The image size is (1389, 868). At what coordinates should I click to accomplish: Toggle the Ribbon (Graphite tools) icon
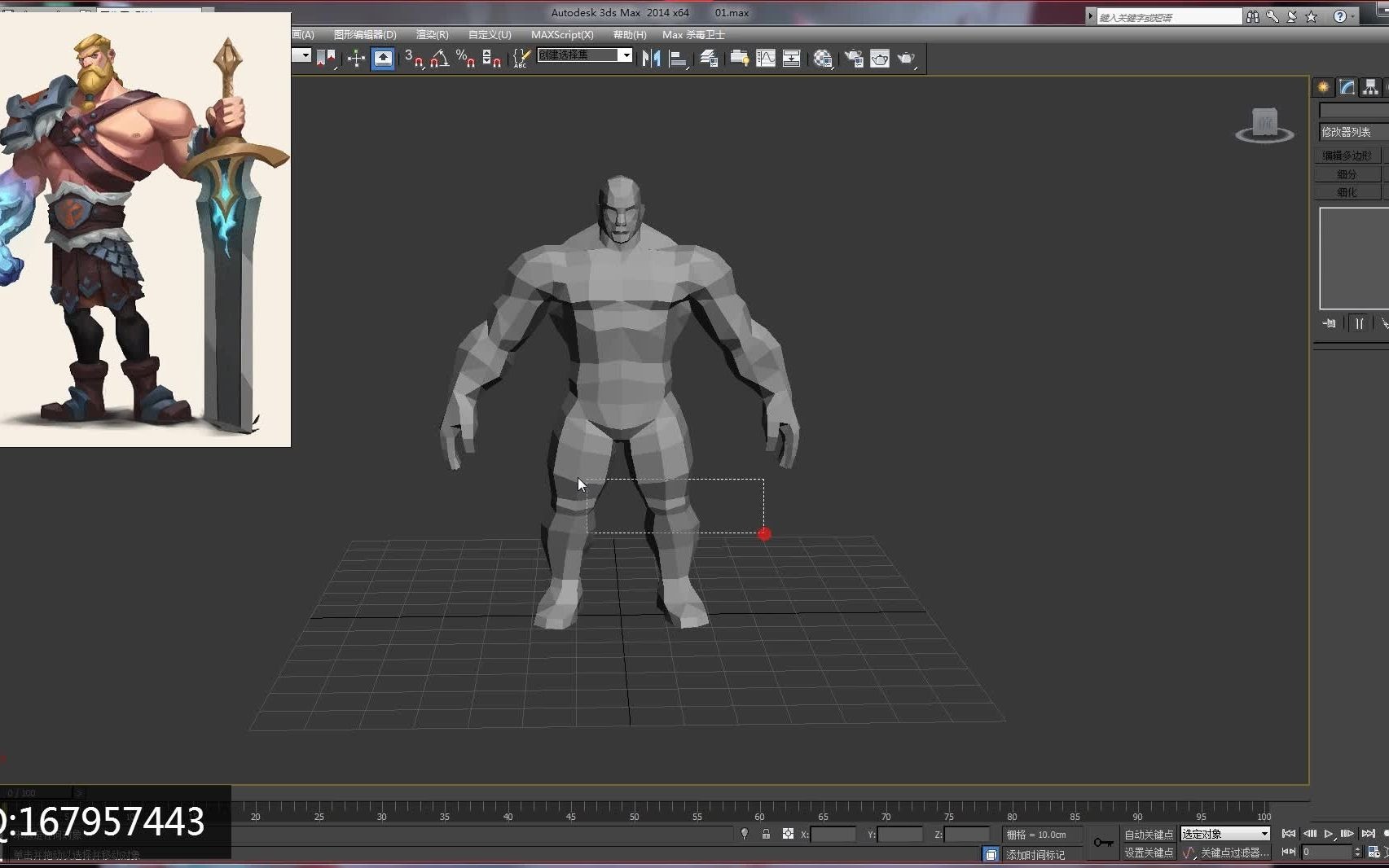coord(740,58)
